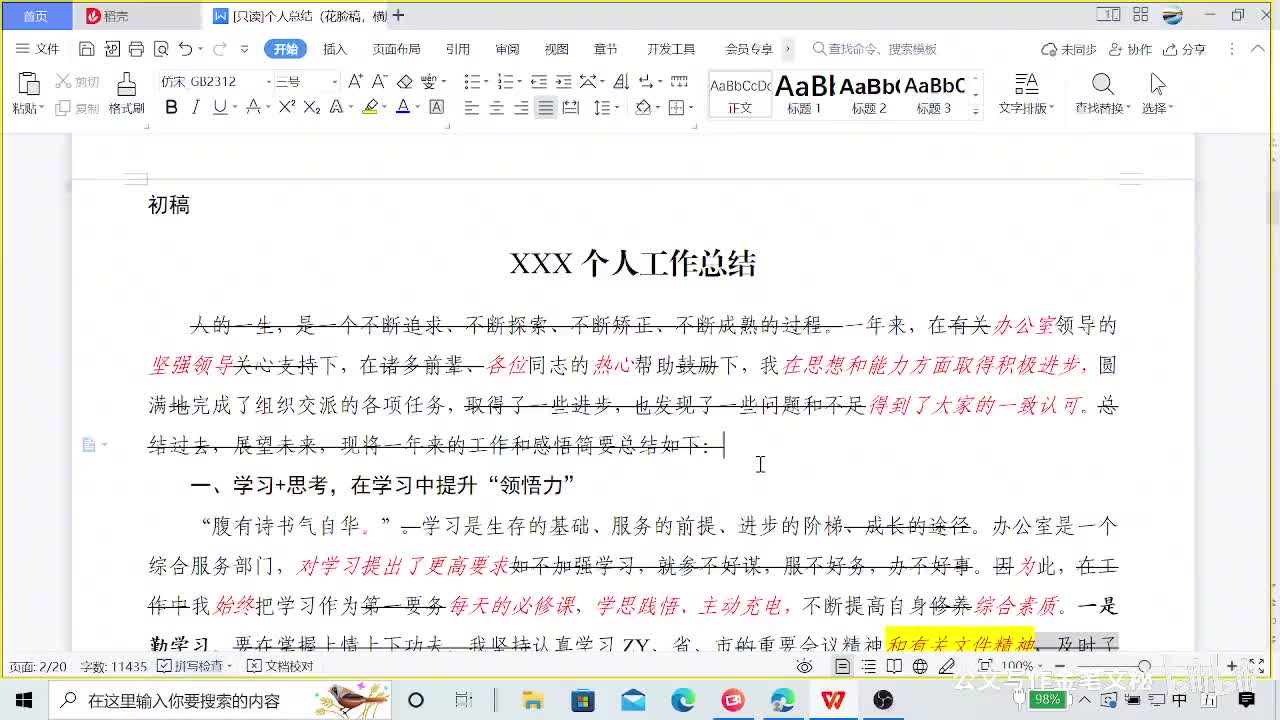Viewport: 1280px width, 720px height.
Task: Apply the blue font color button
Action: (402, 107)
